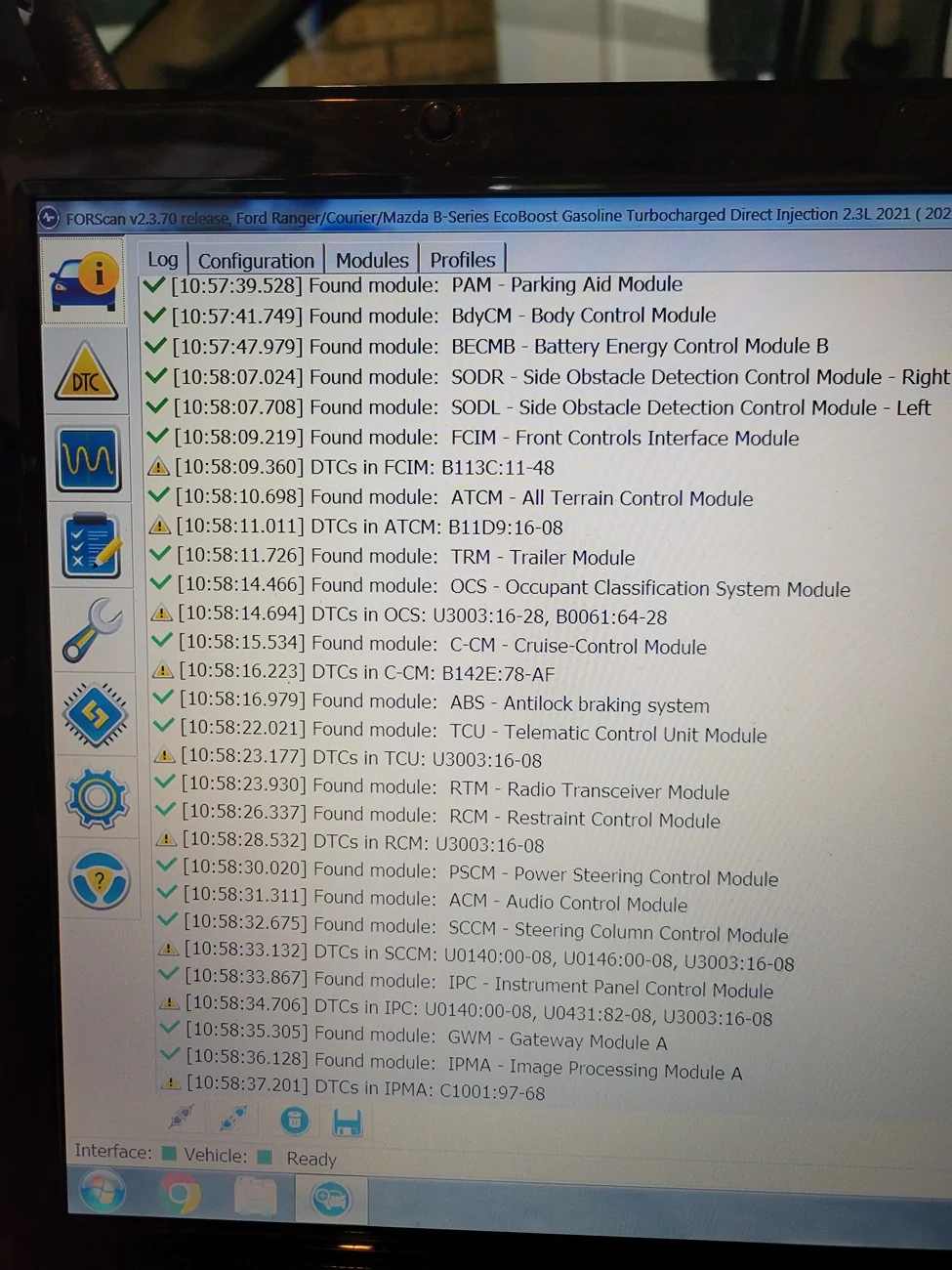Click the Ready status text
The width and height of the screenshot is (952, 1270).
click(x=310, y=1159)
